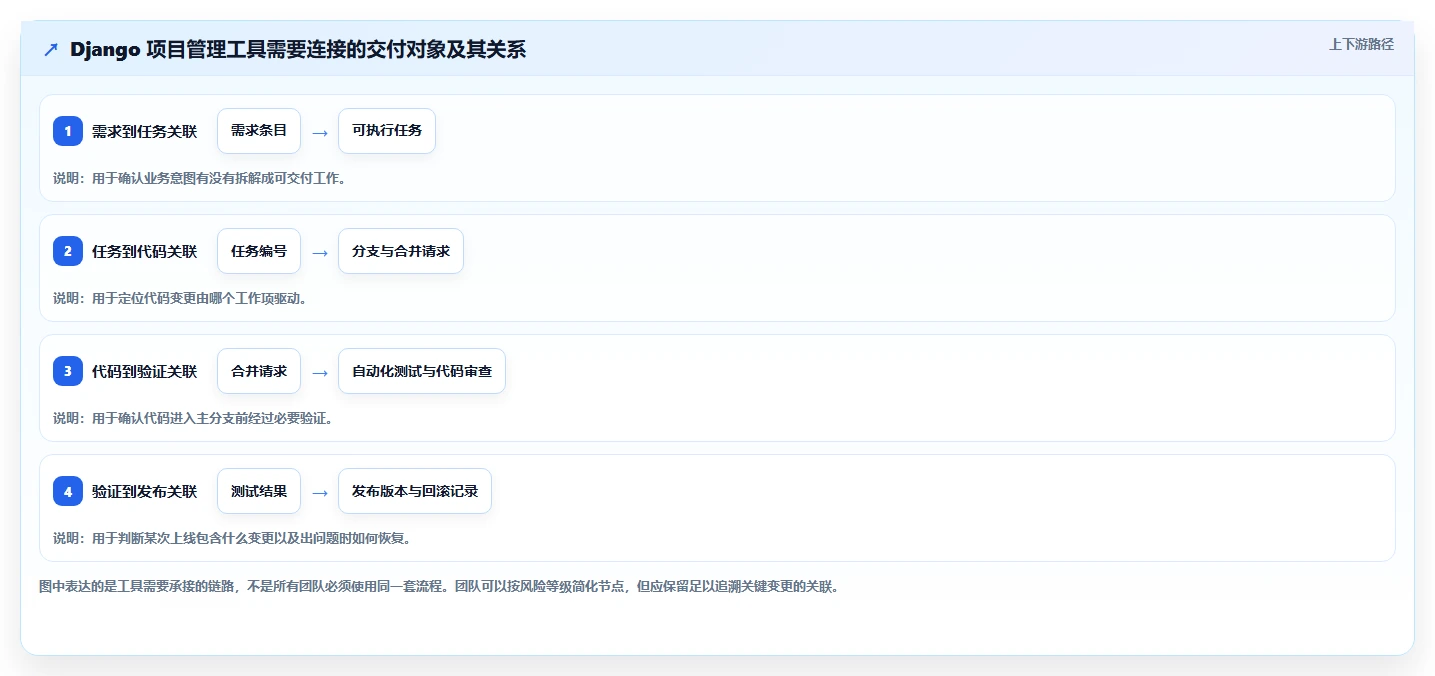Select the step 4 number badge
1435x676 pixels.
(x=68, y=491)
